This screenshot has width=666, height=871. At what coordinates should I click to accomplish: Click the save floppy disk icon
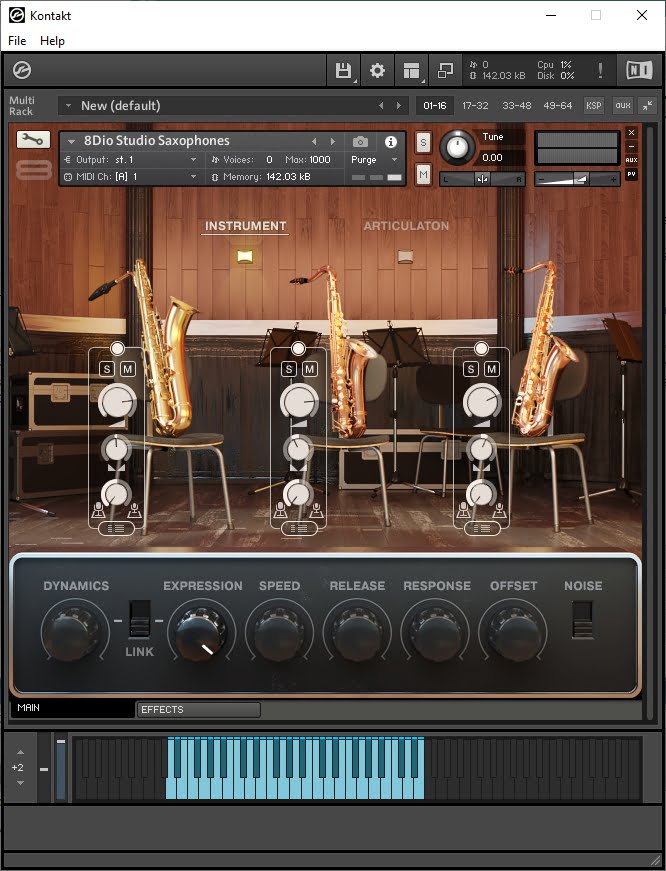[343, 71]
